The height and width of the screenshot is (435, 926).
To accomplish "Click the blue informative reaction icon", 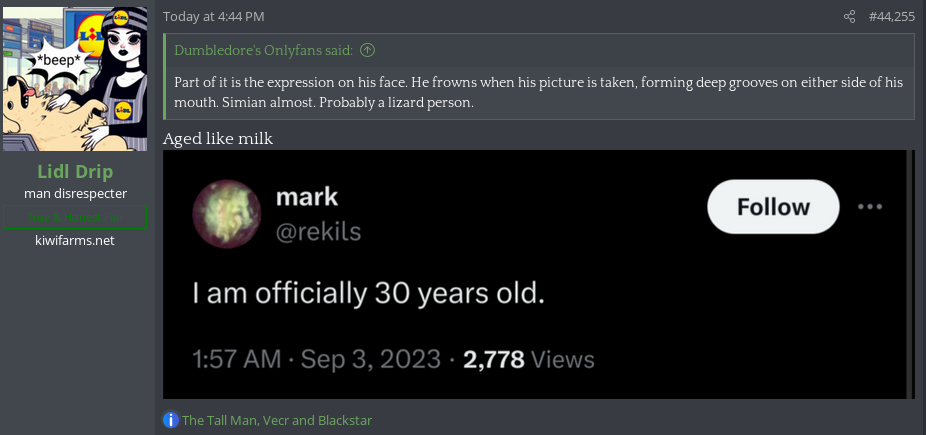I will click(171, 420).
